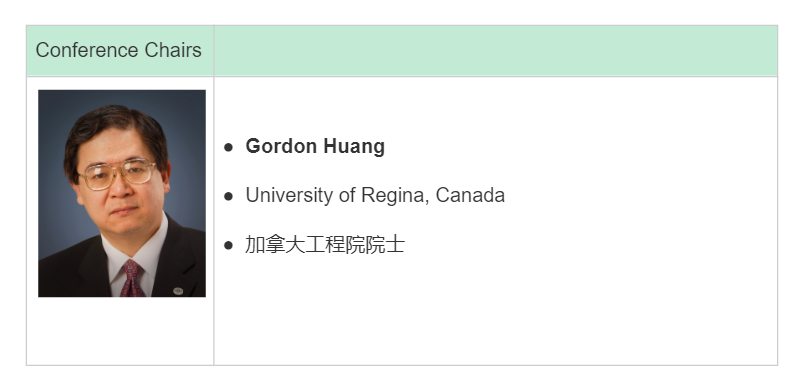Image resolution: width=808 pixels, height=384 pixels.
Task: Click the lapel pin on the jacket
Action: click(x=178, y=291)
